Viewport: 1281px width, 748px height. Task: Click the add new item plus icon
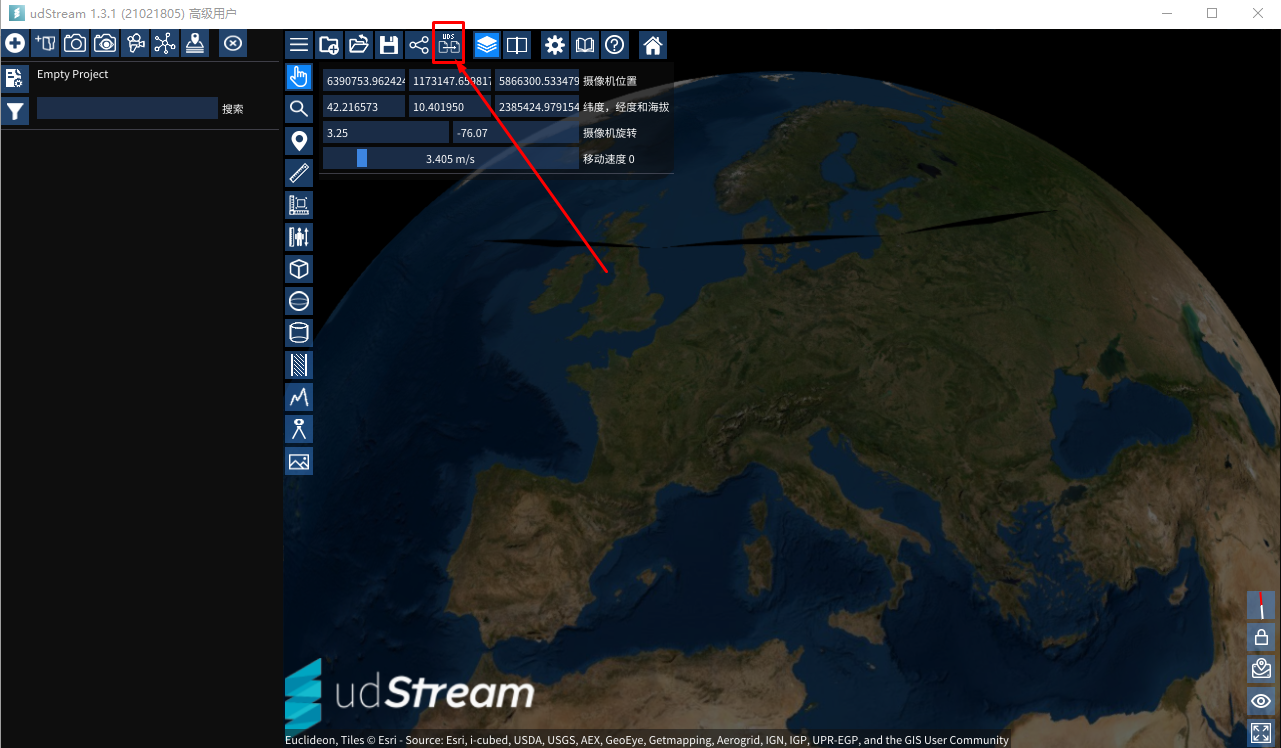tap(15, 44)
